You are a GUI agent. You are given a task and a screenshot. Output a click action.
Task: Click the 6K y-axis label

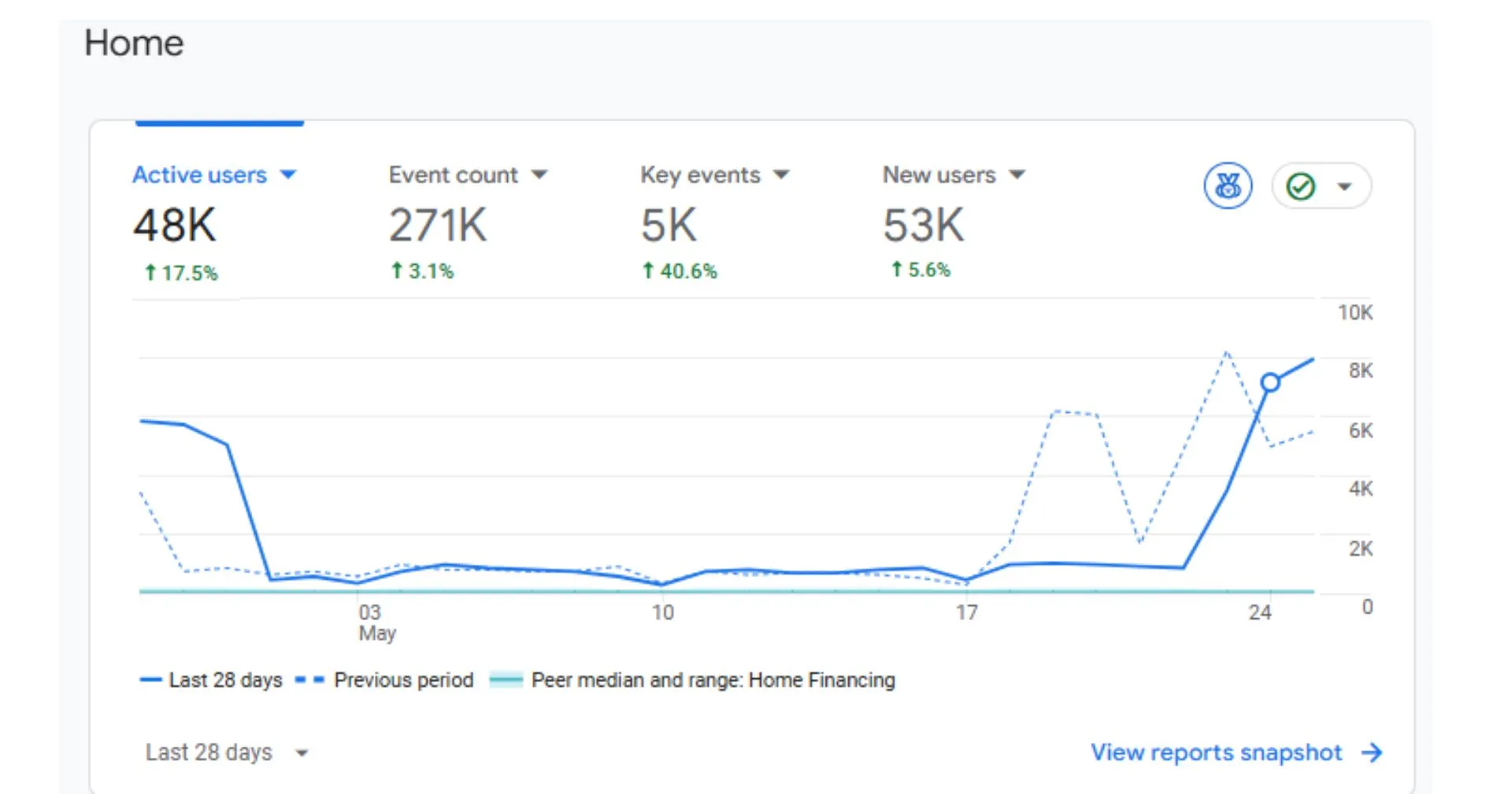[1361, 431]
